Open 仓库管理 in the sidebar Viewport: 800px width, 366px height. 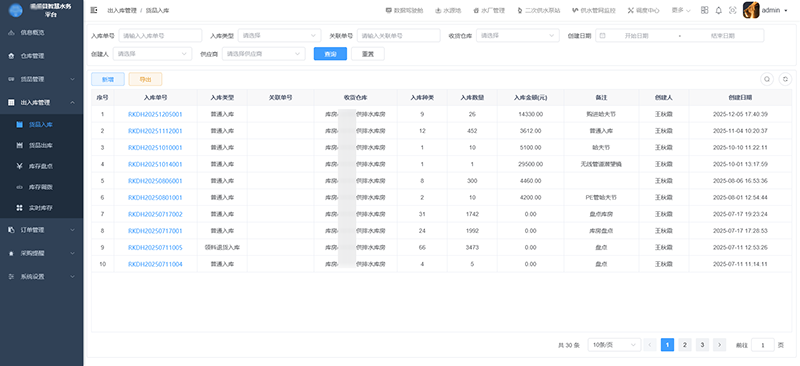coord(41,56)
